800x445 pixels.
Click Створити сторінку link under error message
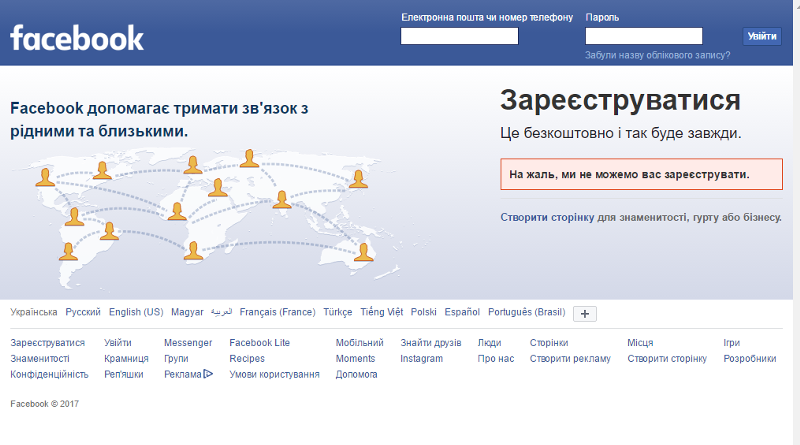[547, 217]
